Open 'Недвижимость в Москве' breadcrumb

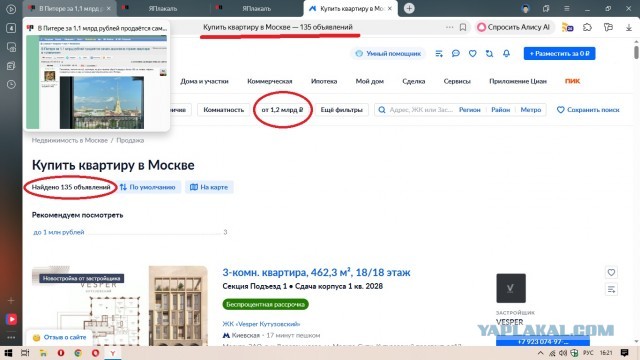(x=70, y=140)
